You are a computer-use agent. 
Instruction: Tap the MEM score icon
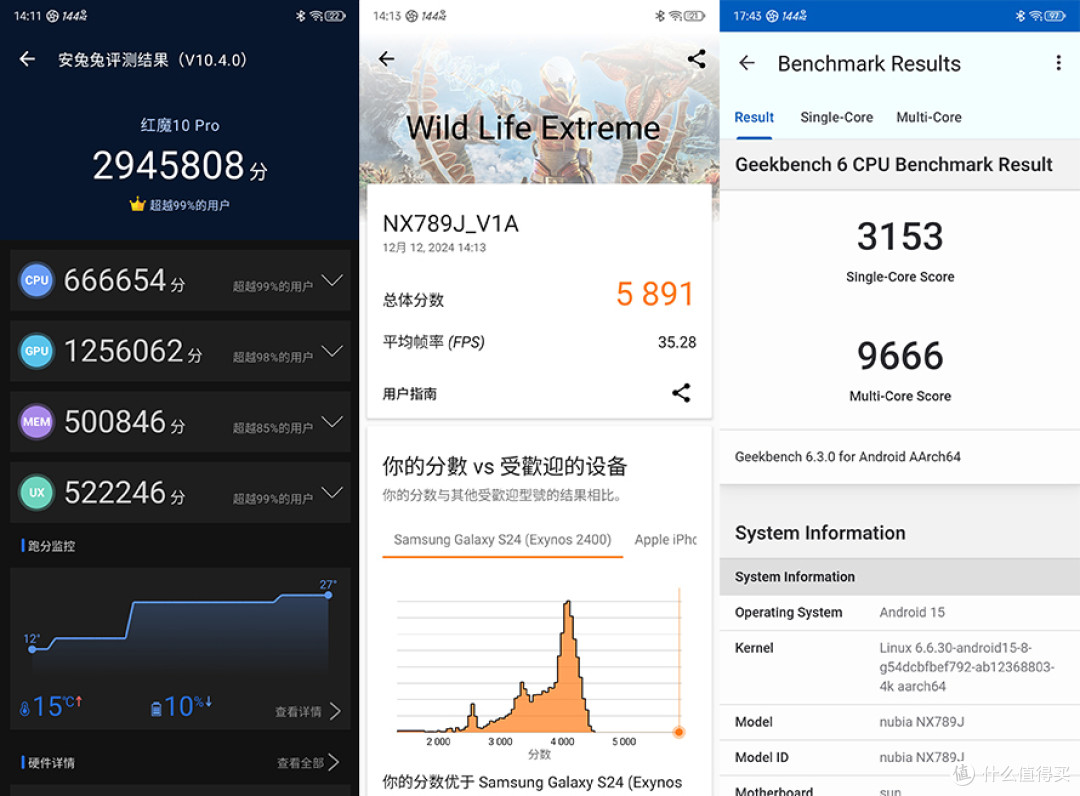point(37,421)
